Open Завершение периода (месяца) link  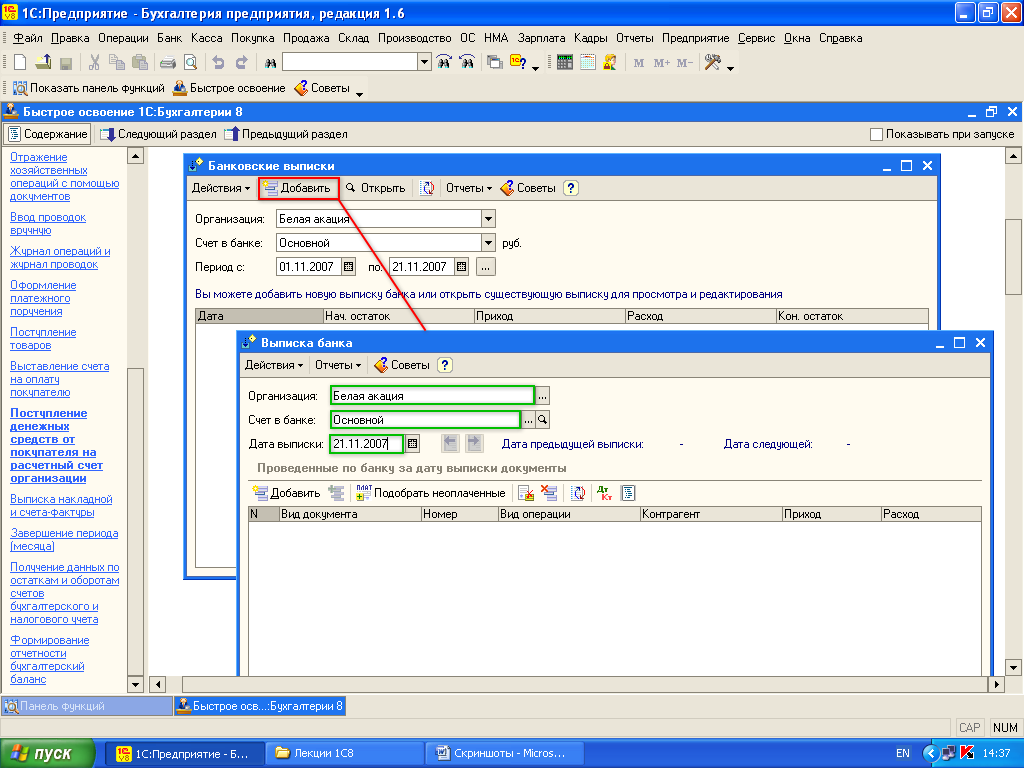[x=64, y=539]
